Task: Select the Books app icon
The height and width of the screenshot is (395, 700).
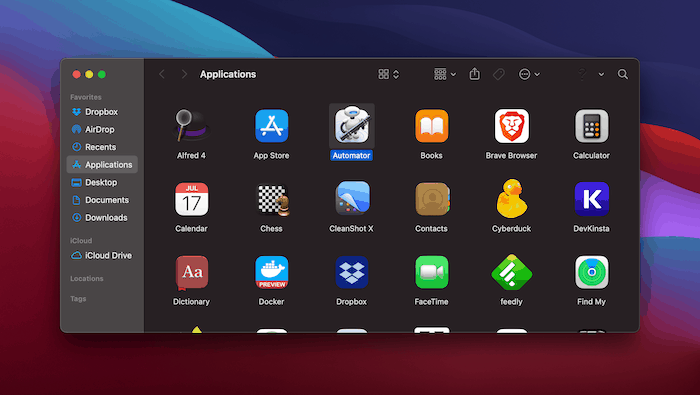Action: pos(431,126)
